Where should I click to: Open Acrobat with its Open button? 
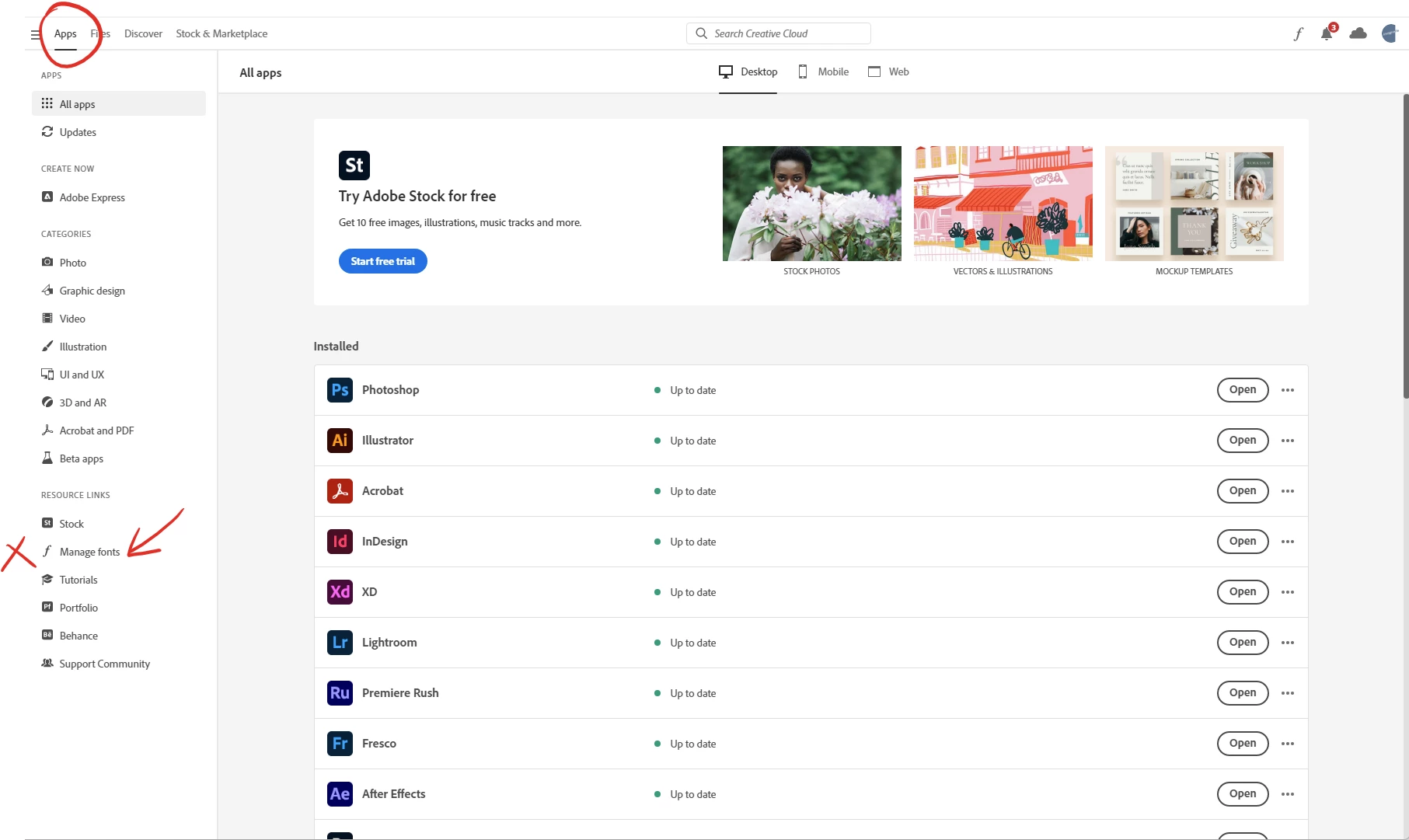pos(1243,491)
